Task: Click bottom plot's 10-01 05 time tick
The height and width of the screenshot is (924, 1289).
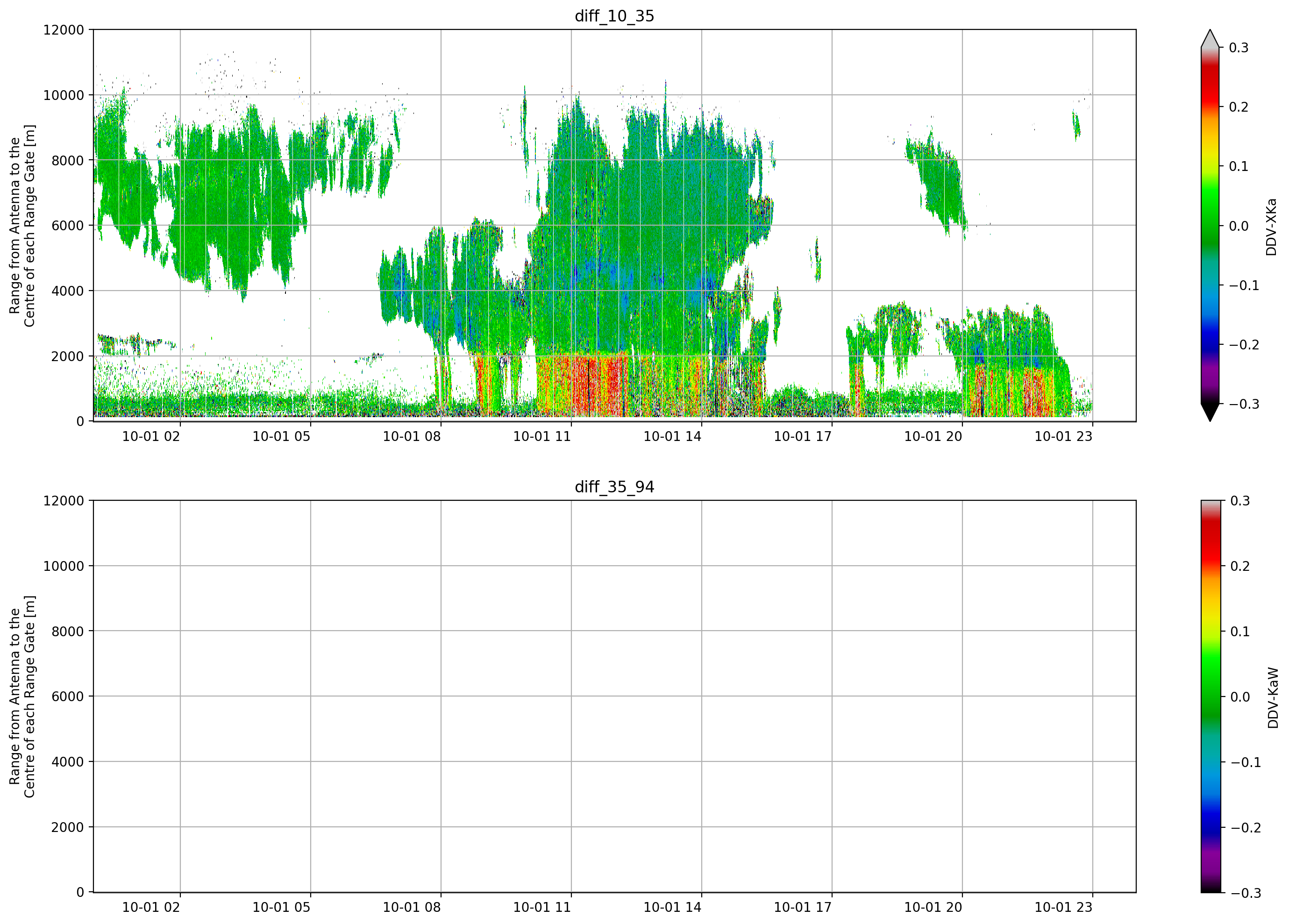Action: point(281,907)
